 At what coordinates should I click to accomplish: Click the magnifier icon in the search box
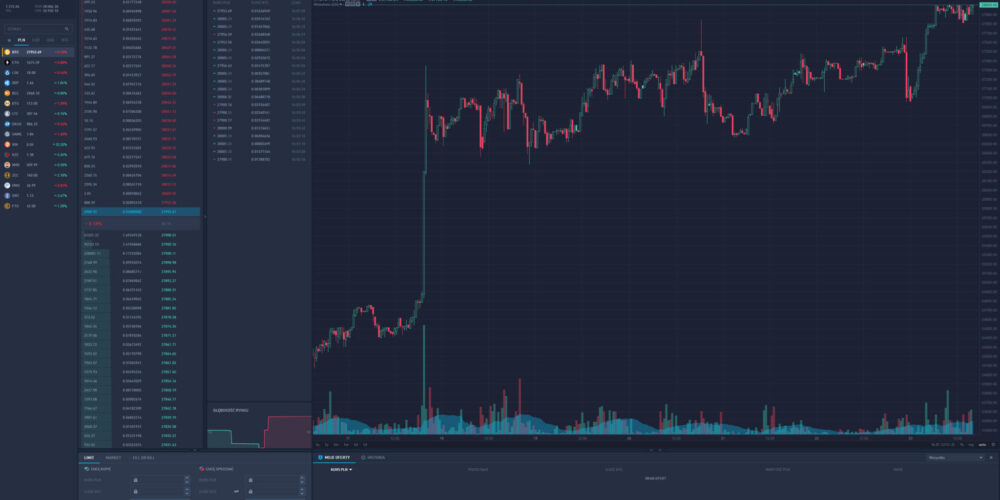[x=67, y=29]
